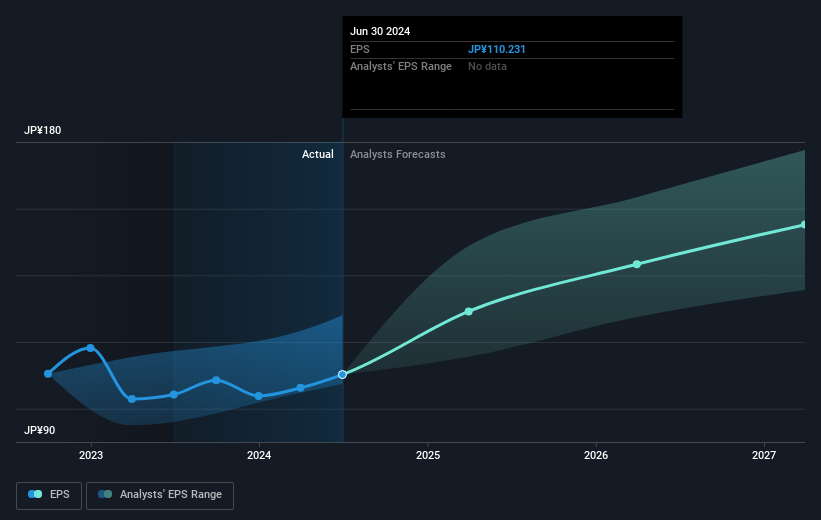
Task: Click the 2027 x-axis label
Action: coord(764,456)
